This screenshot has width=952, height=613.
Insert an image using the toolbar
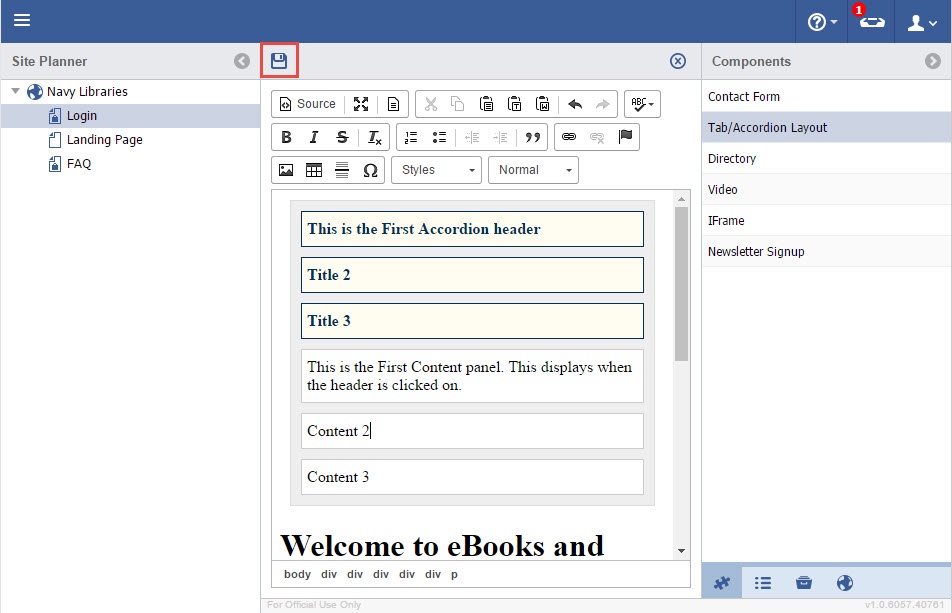click(x=286, y=170)
